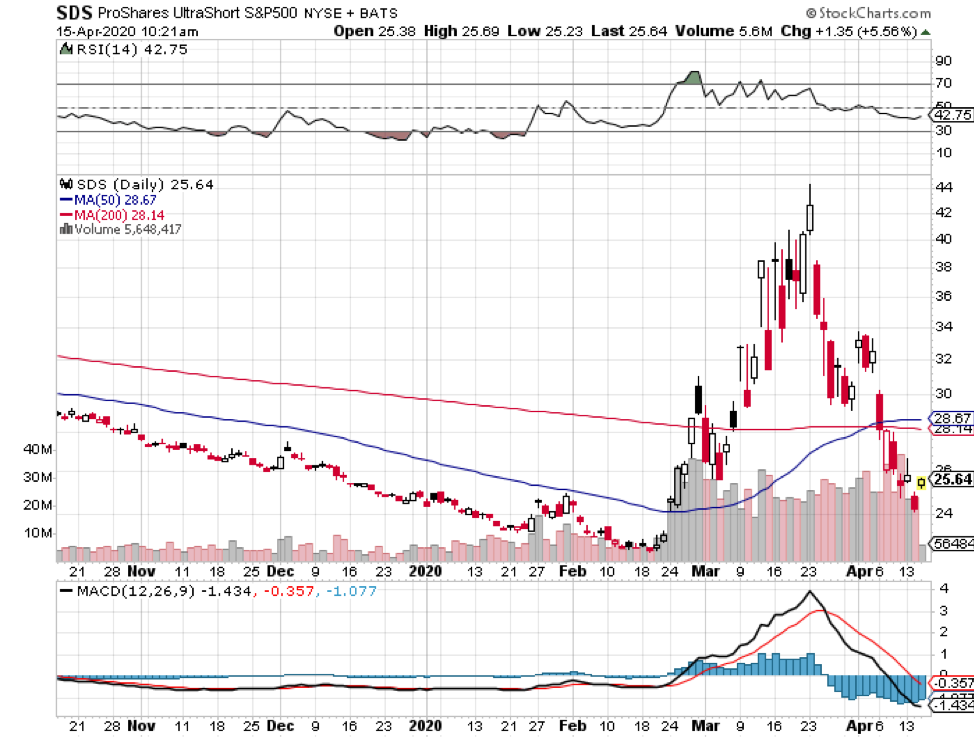
Task: Open the StockCharts.com copyright link
Action: (x=868, y=13)
